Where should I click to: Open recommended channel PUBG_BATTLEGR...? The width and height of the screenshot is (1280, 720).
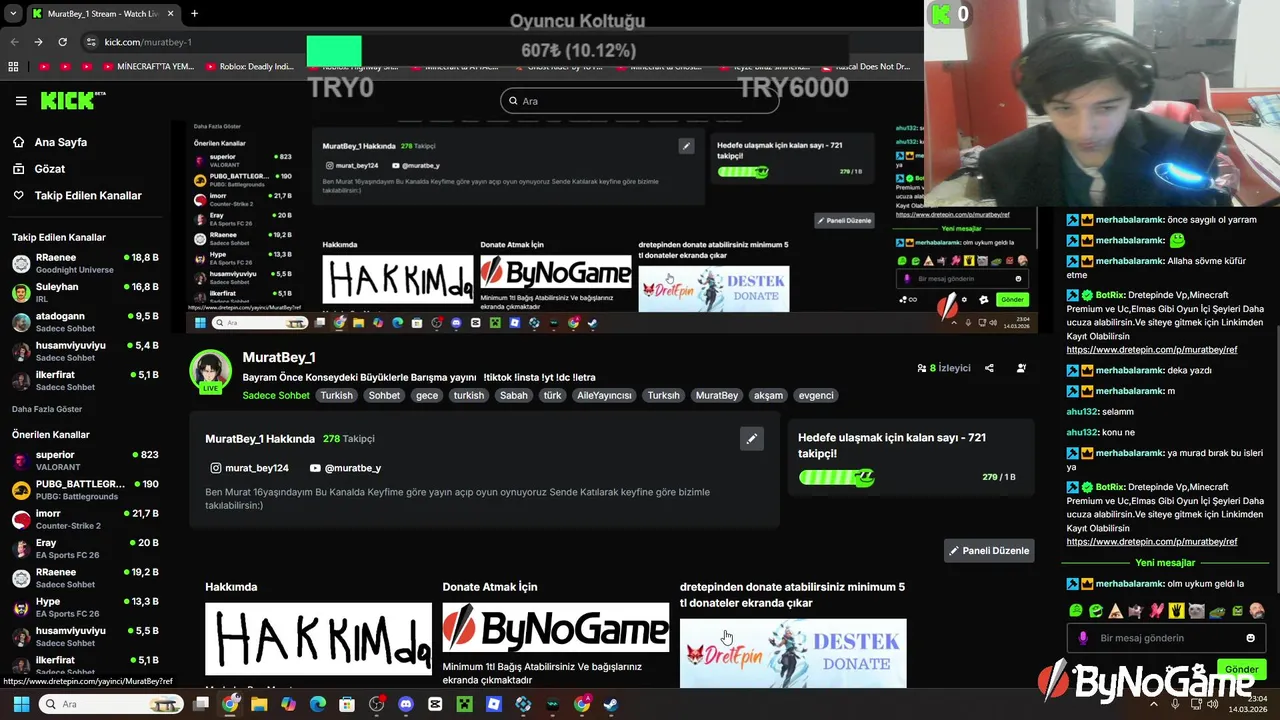tap(85, 490)
